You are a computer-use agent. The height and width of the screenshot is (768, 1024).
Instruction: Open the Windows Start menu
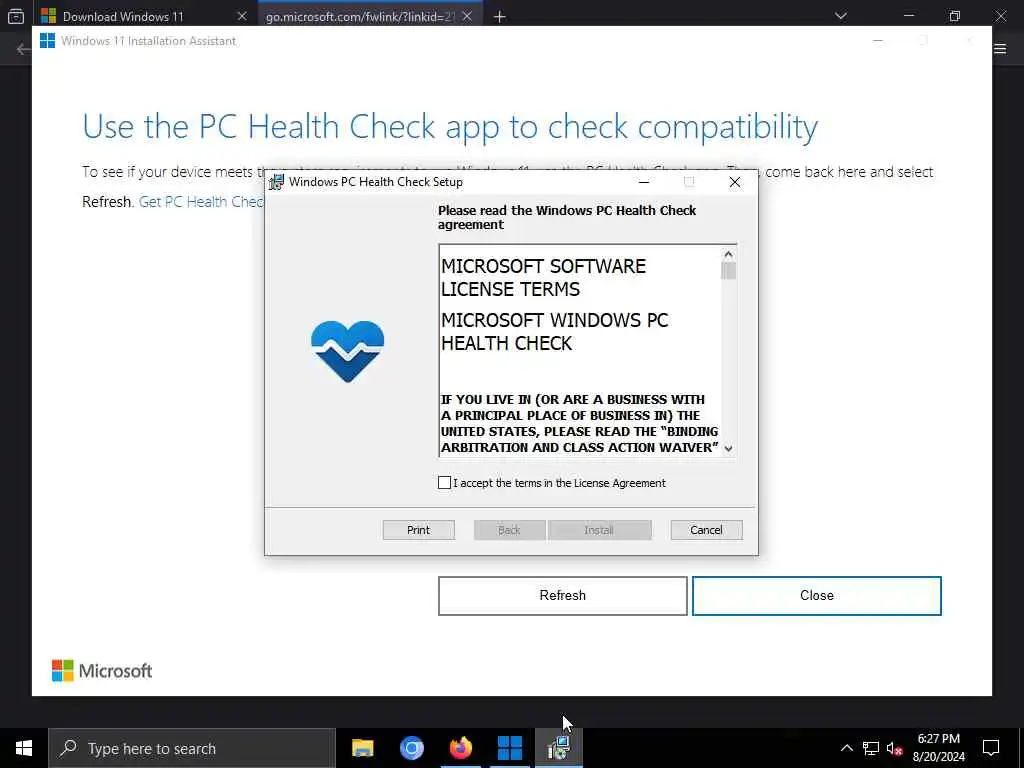[x=24, y=748]
